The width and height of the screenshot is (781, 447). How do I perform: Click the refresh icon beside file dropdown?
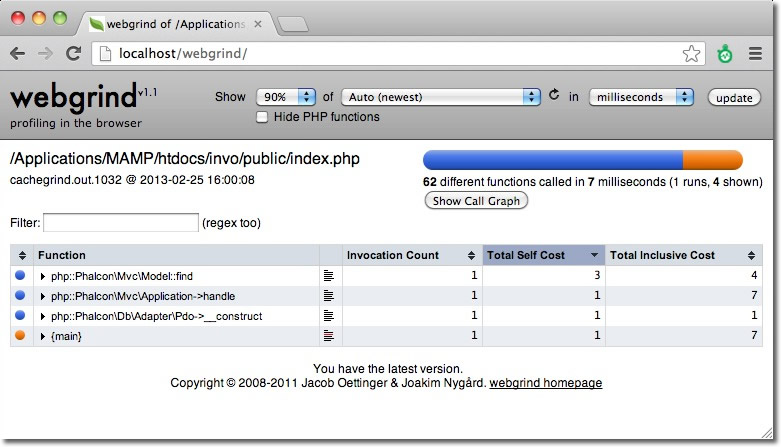coord(555,96)
